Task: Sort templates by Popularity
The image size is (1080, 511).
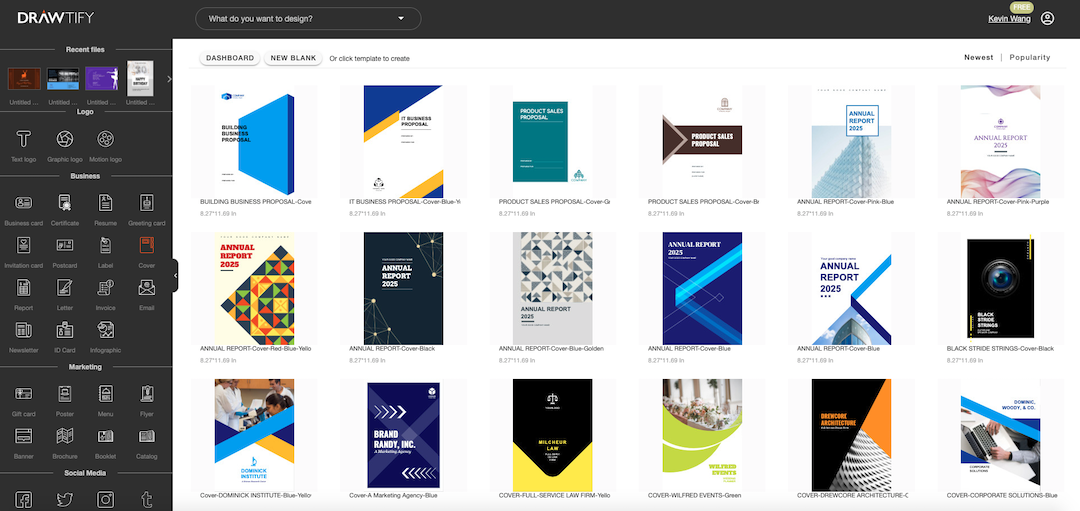Action: click(1030, 58)
